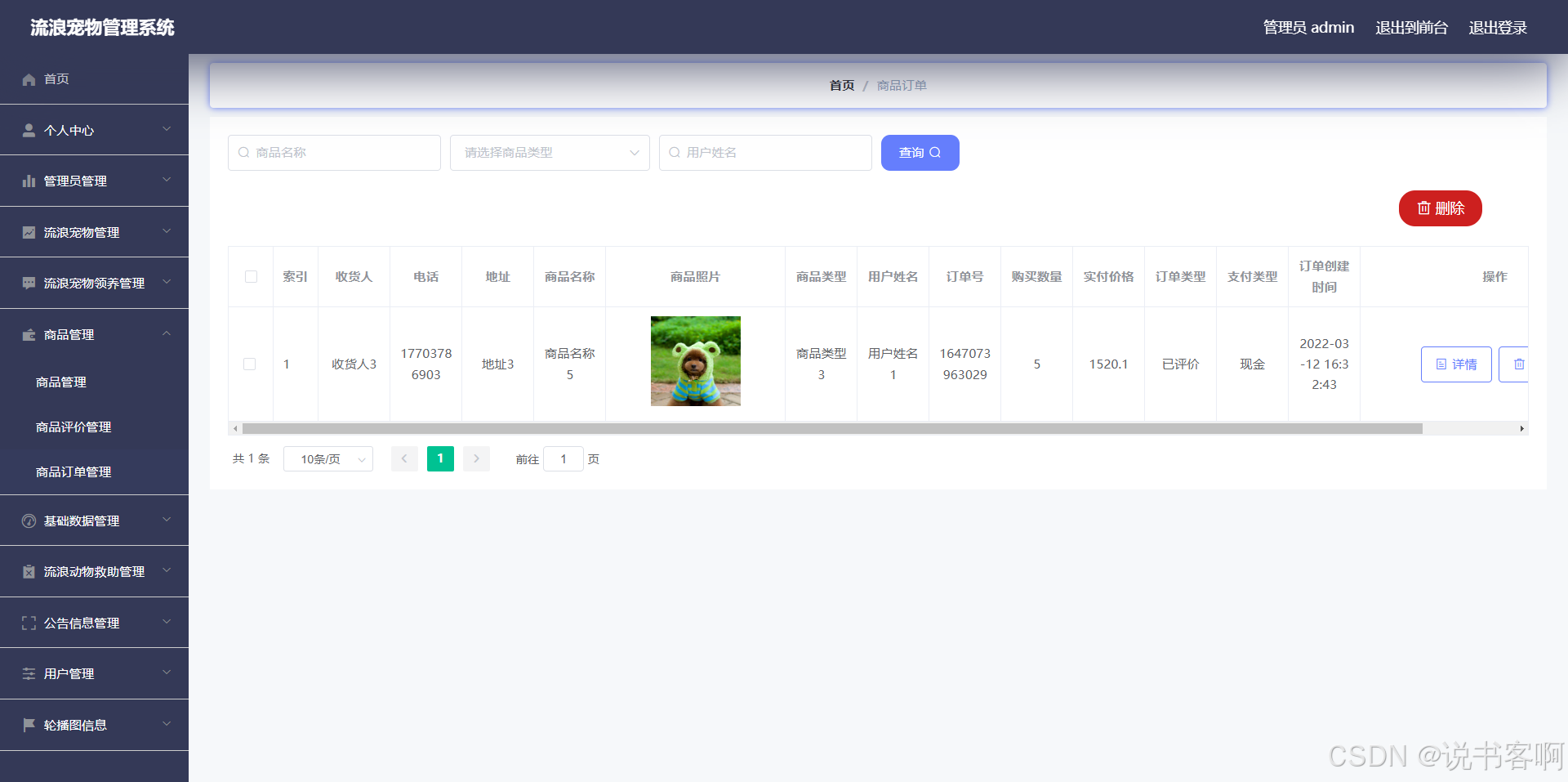Expand the 基础数据管理 menu chevron

coord(167,520)
